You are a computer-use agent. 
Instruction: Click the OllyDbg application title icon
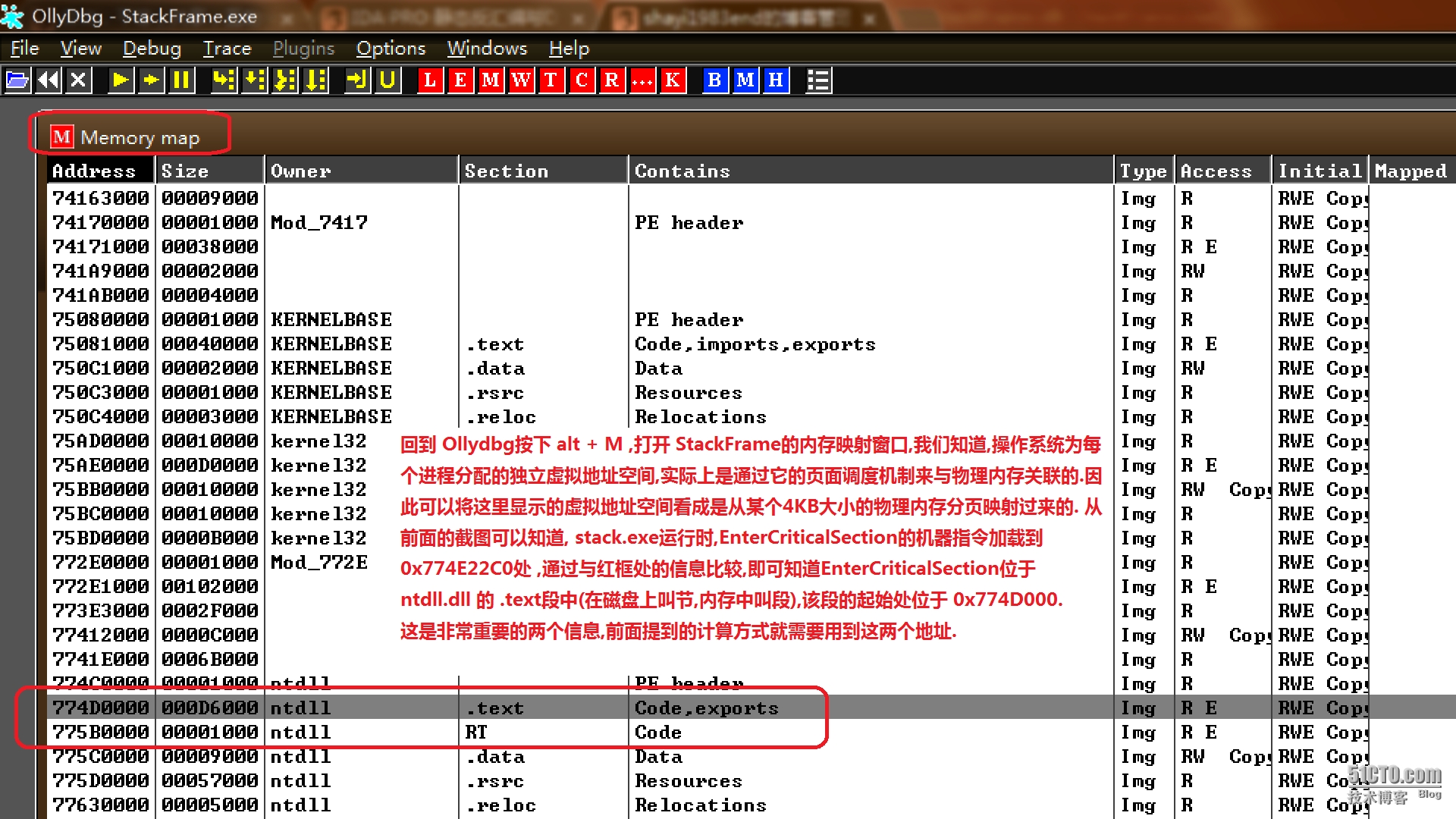[13, 16]
